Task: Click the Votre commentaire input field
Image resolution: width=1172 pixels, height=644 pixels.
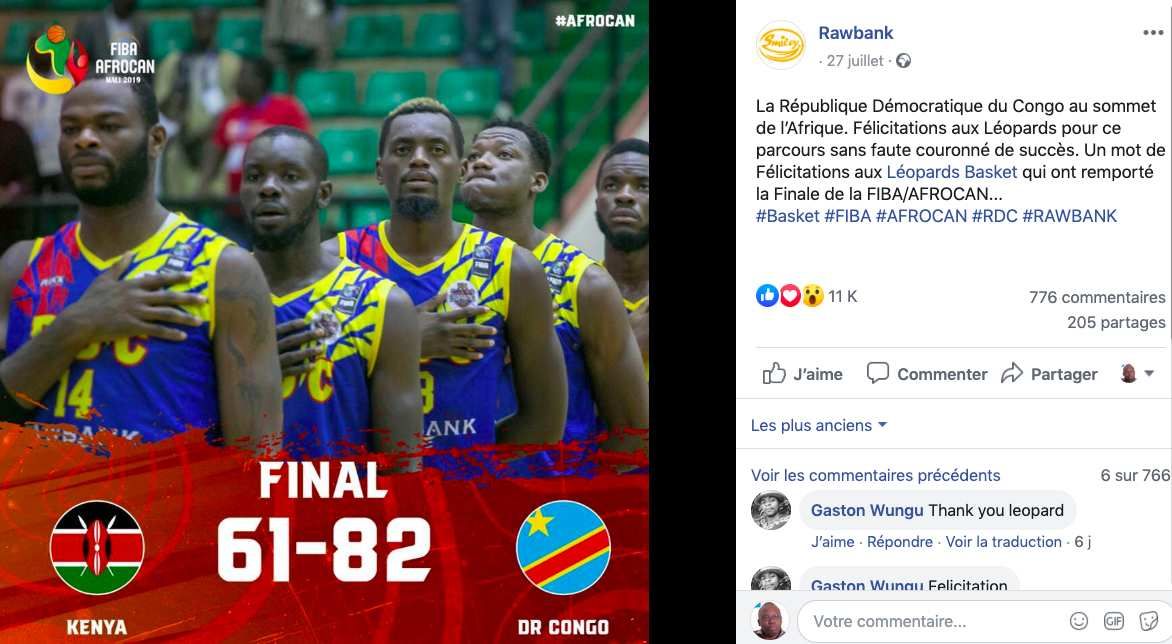Action: [934, 621]
